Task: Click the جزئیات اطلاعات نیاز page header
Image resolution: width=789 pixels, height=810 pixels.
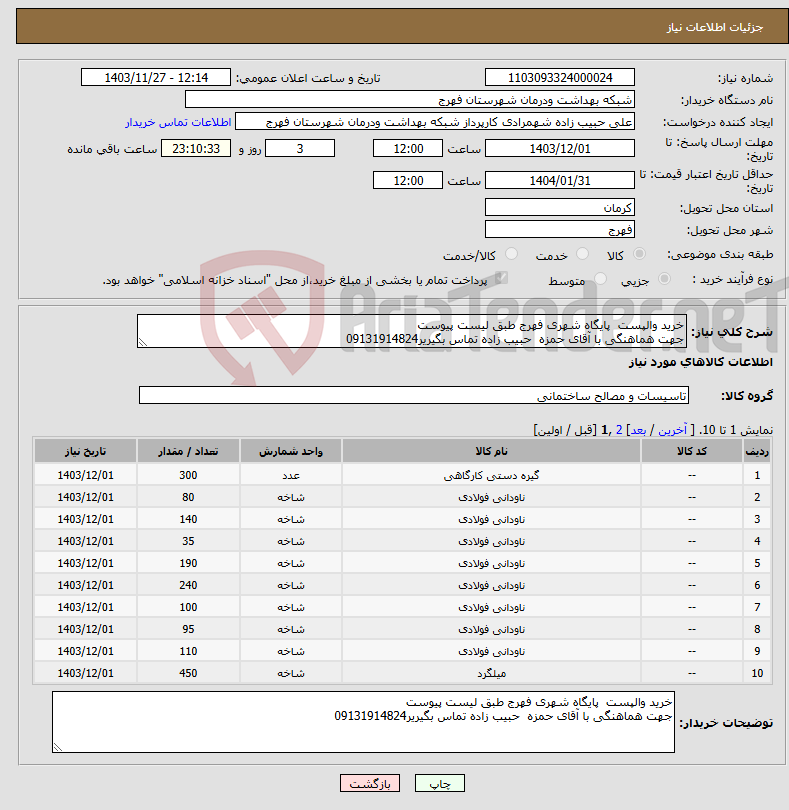Action: tap(714, 27)
